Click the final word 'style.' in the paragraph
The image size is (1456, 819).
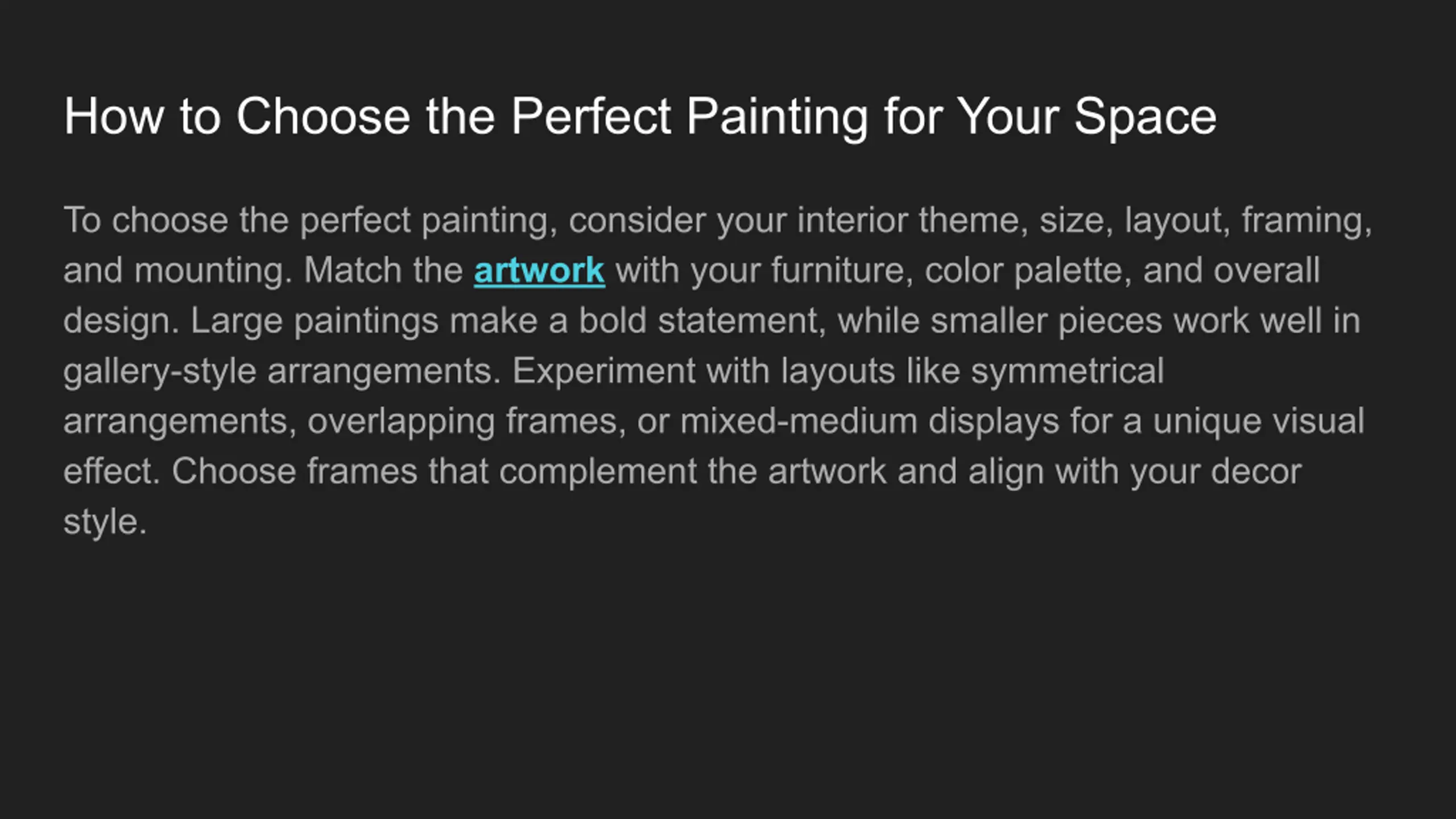point(105,522)
